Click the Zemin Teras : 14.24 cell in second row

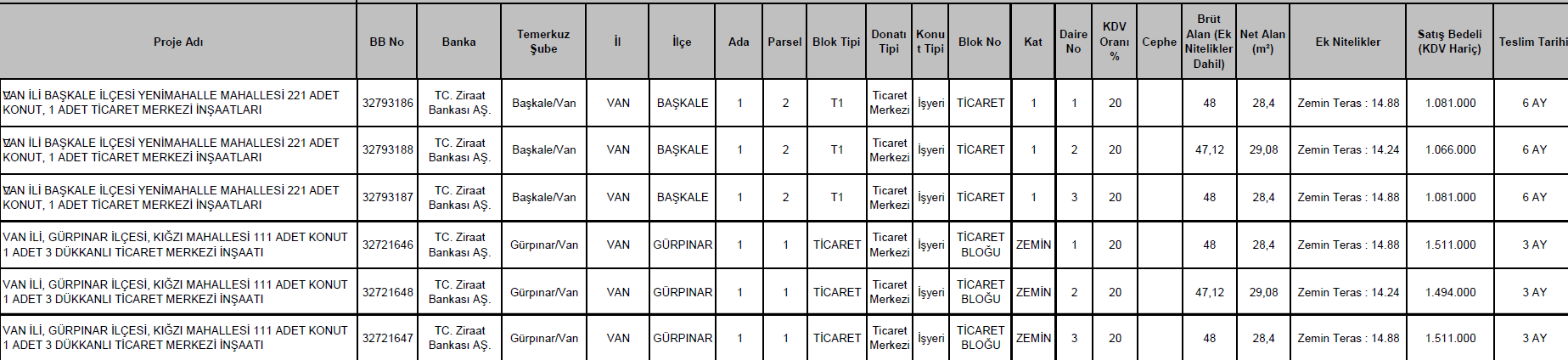click(x=1348, y=149)
